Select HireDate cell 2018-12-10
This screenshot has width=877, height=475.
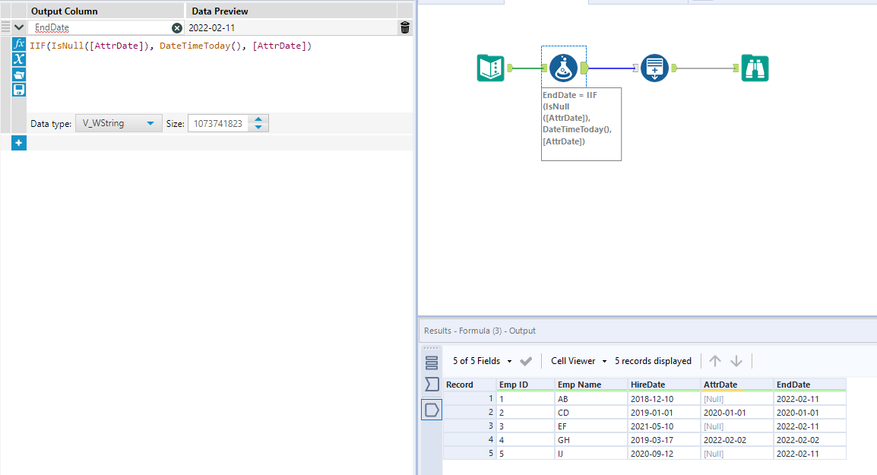[x=664, y=399]
